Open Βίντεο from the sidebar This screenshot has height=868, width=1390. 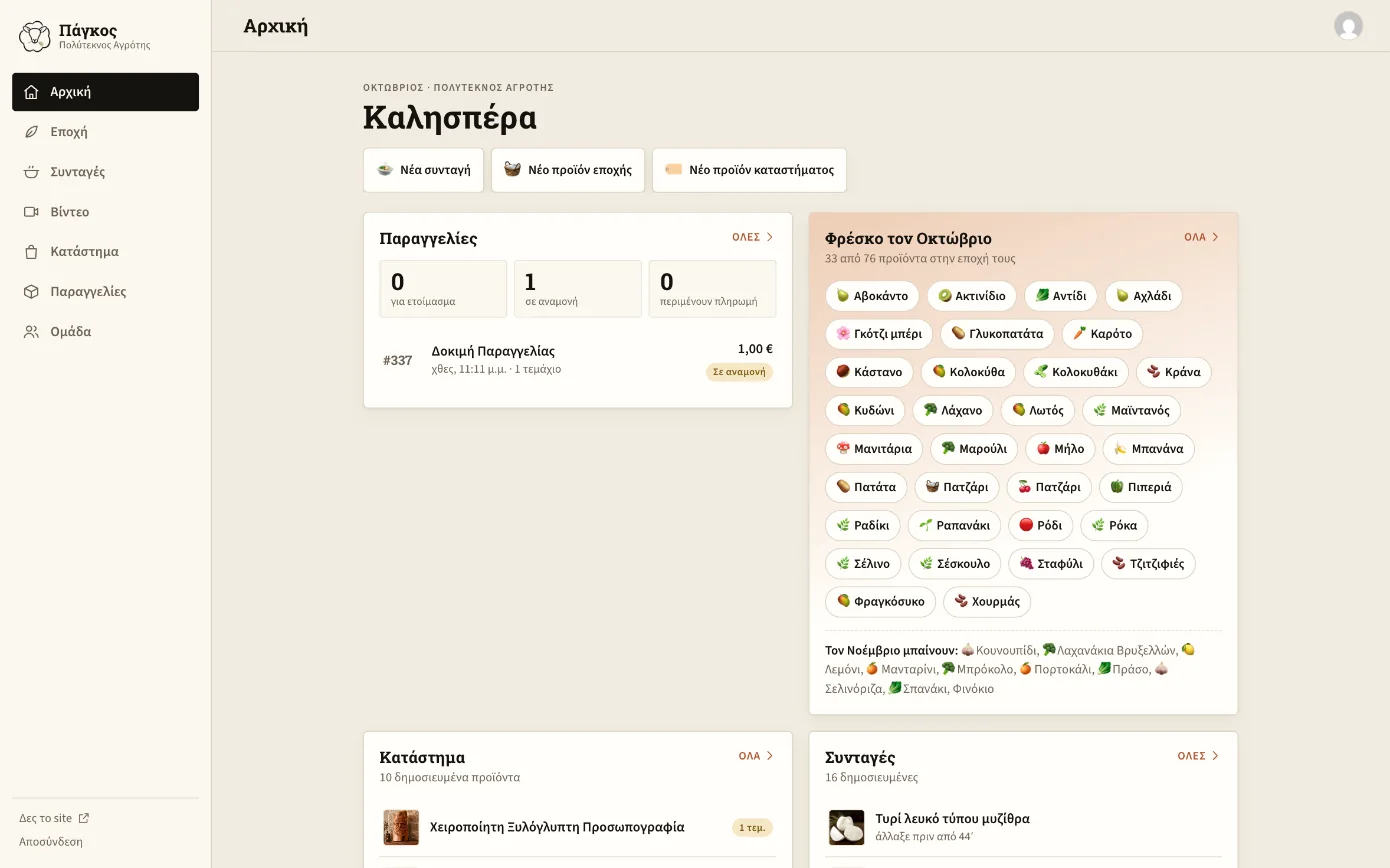pos(105,212)
